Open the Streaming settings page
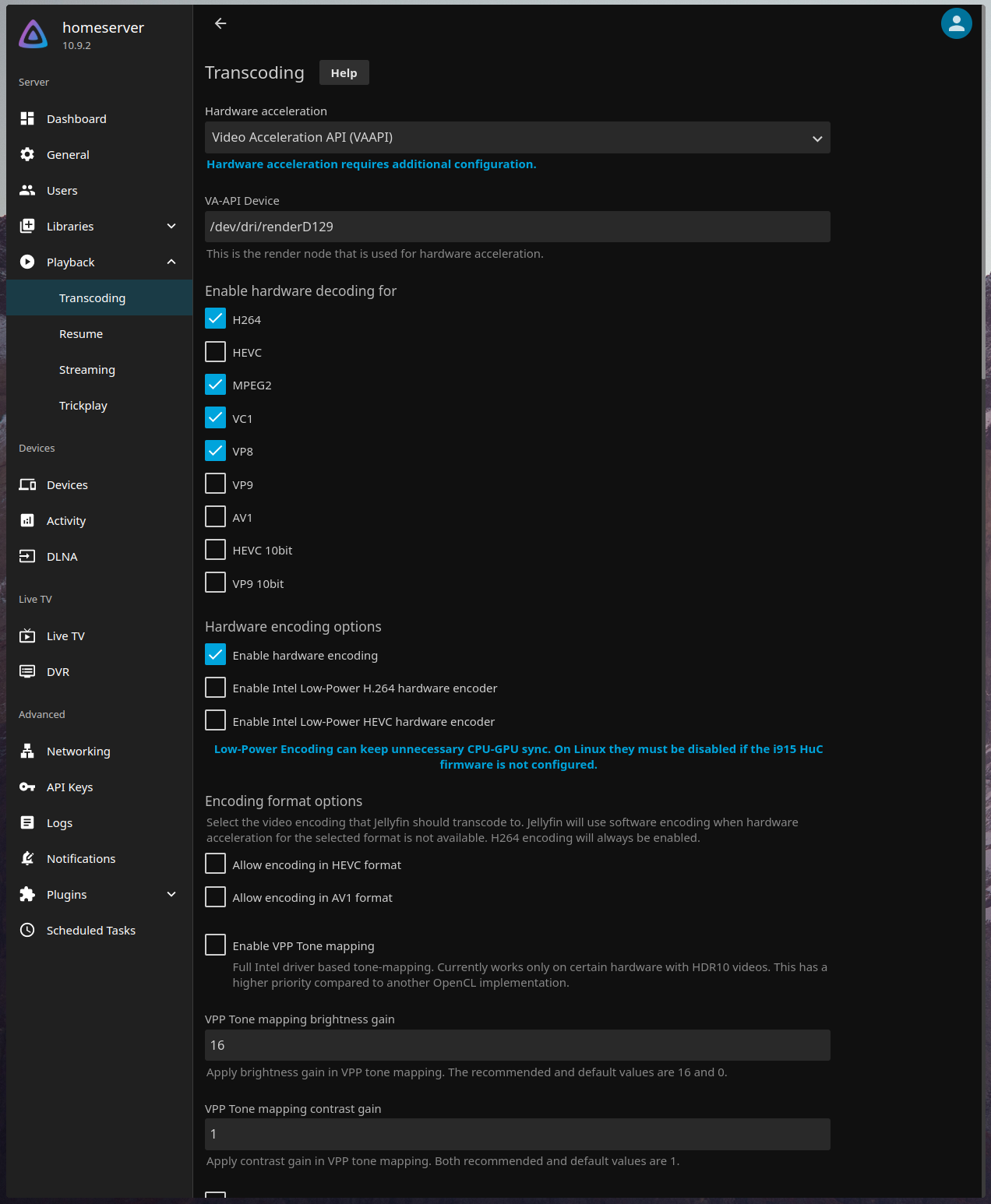The image size is (991, 1204). point(87,370)
